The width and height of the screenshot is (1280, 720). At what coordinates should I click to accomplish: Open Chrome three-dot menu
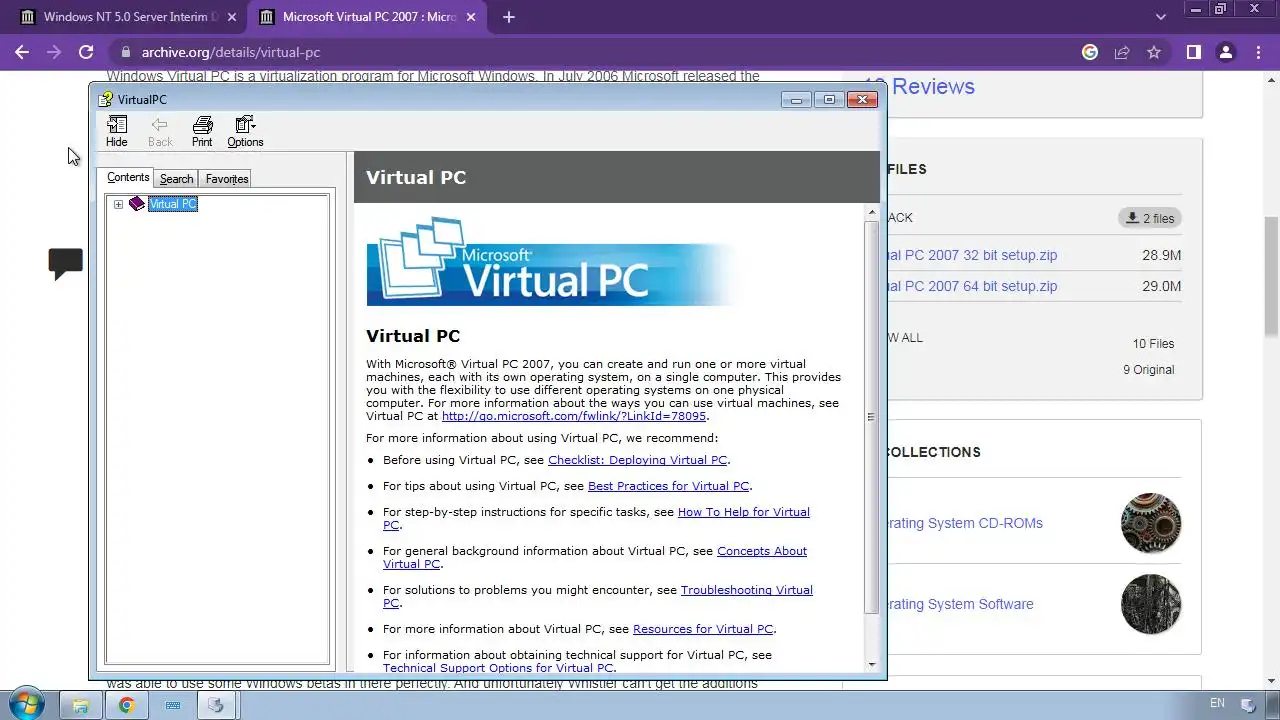tap(1258, 52)
